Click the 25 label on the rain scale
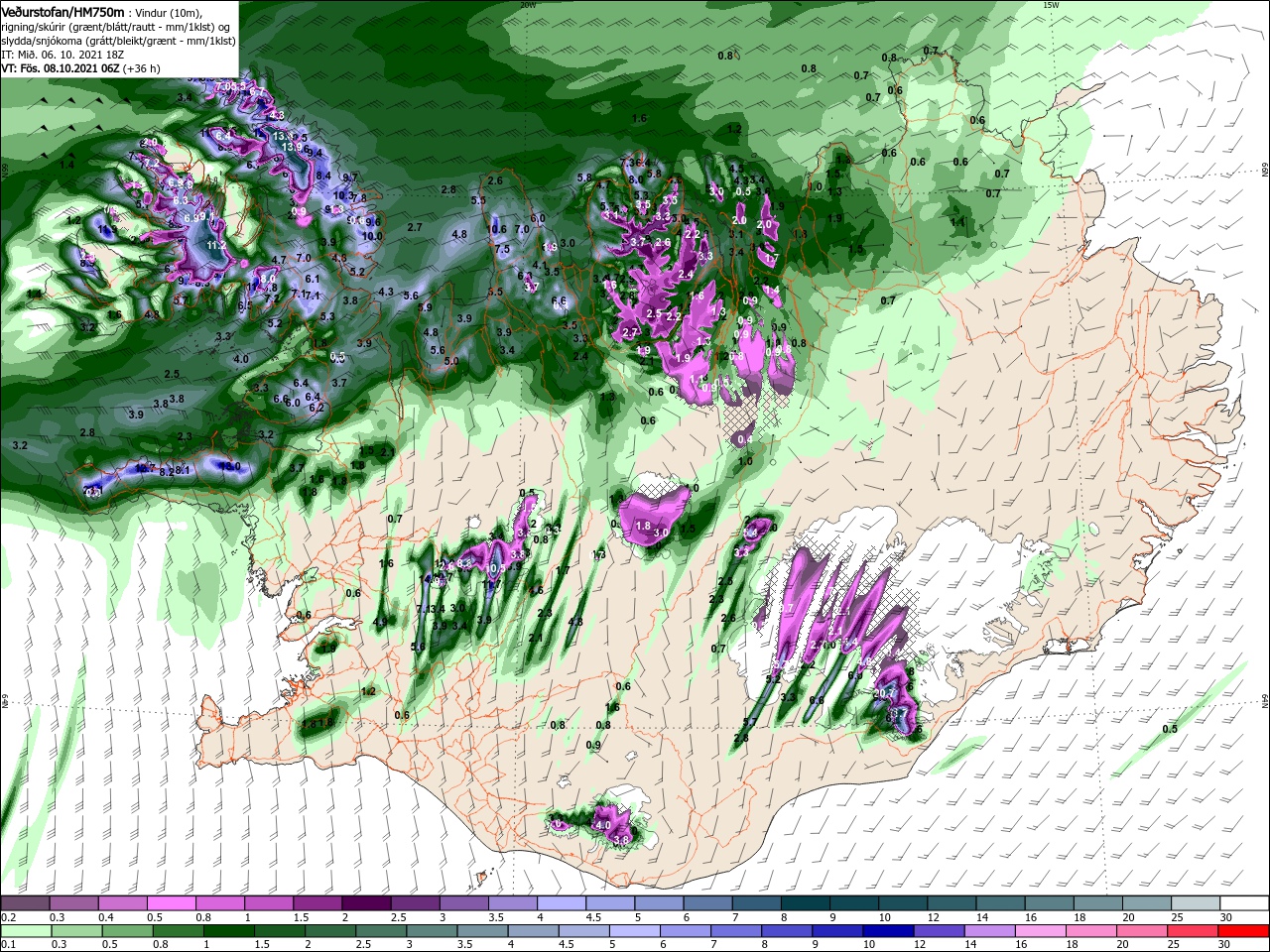The height and width of the screenshot is (952, 1270). [x=1173, y=943]
